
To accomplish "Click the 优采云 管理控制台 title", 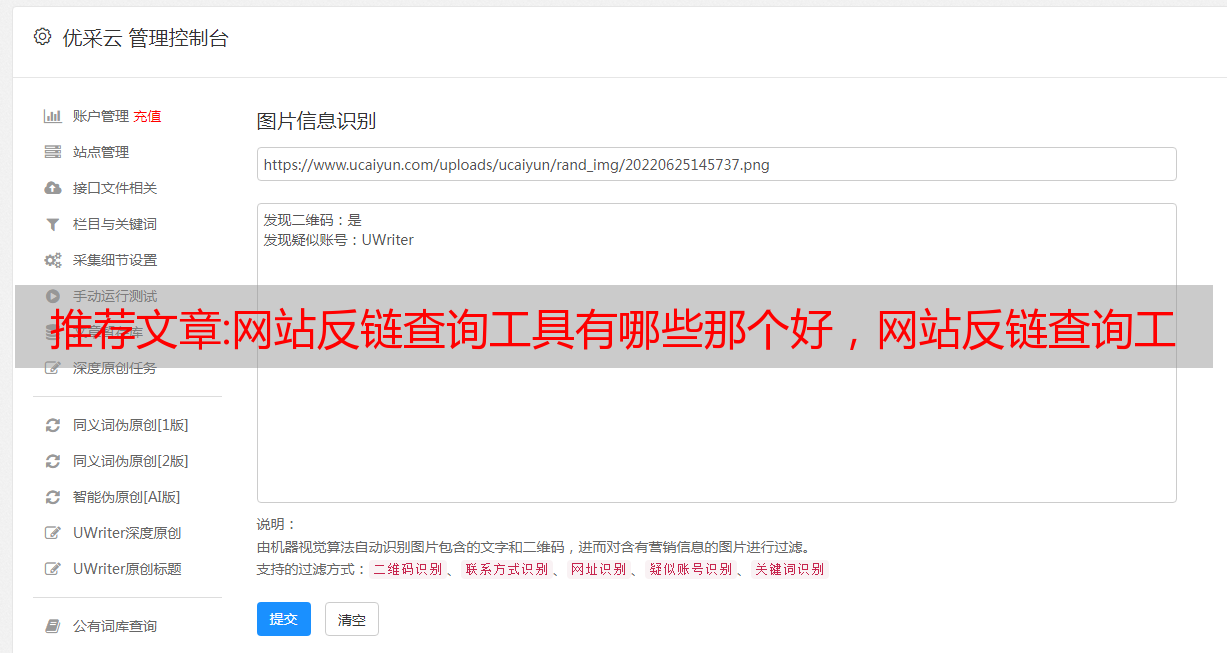I will [x=145, y=38].
